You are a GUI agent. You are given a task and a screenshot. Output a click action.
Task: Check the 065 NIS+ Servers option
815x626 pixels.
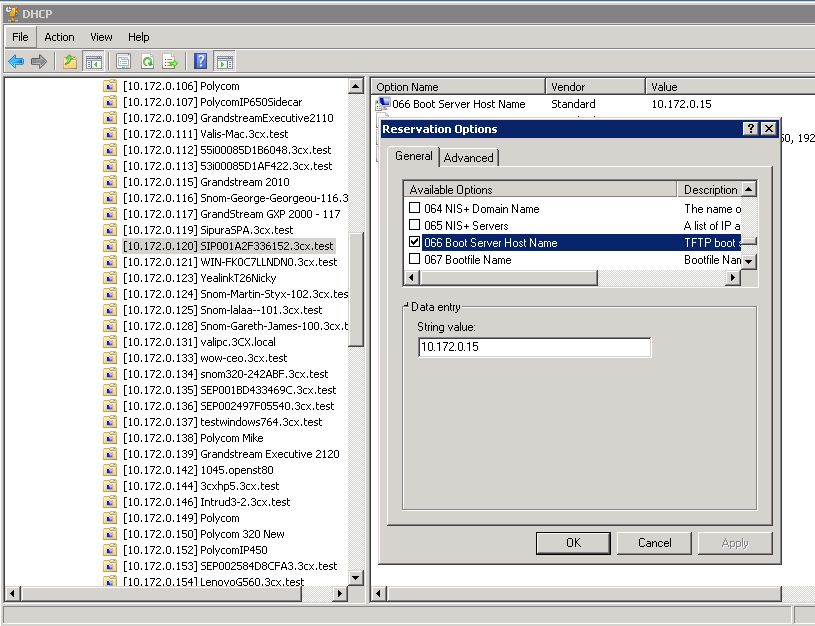[414, 225]
